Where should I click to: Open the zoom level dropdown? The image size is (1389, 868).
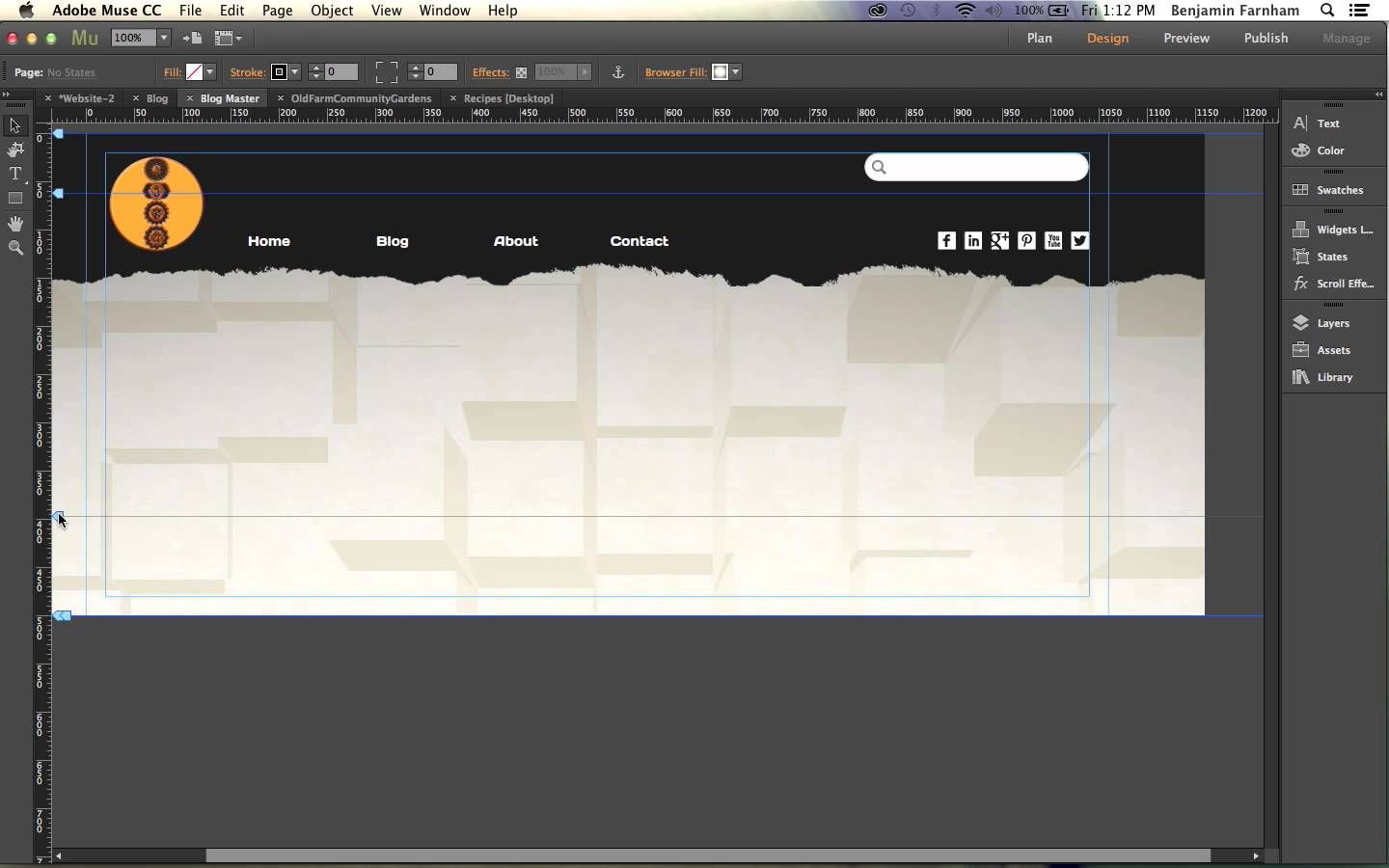click(164, 39)
